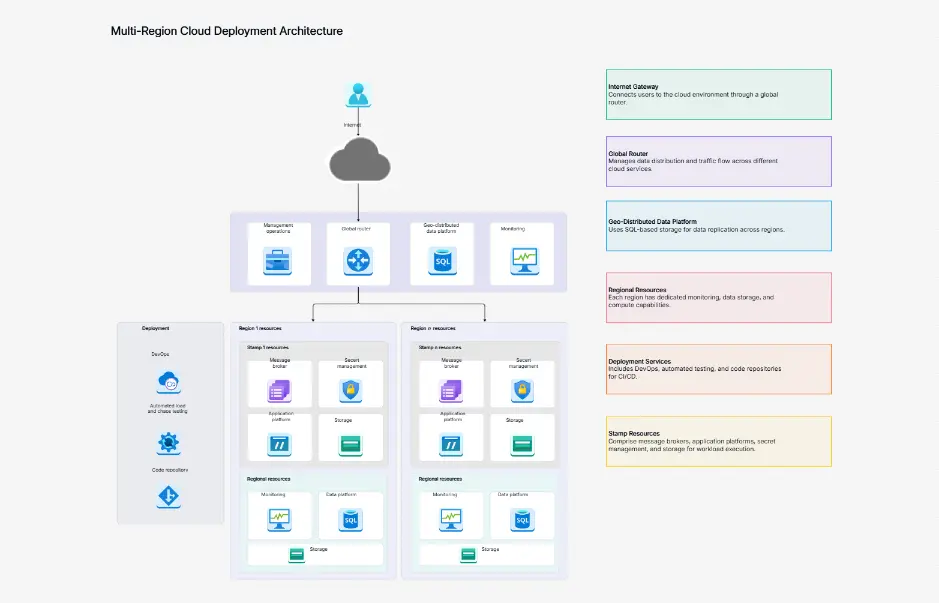
Task: Click the Deployment Services legend box
Action: (x=718, y=368)
